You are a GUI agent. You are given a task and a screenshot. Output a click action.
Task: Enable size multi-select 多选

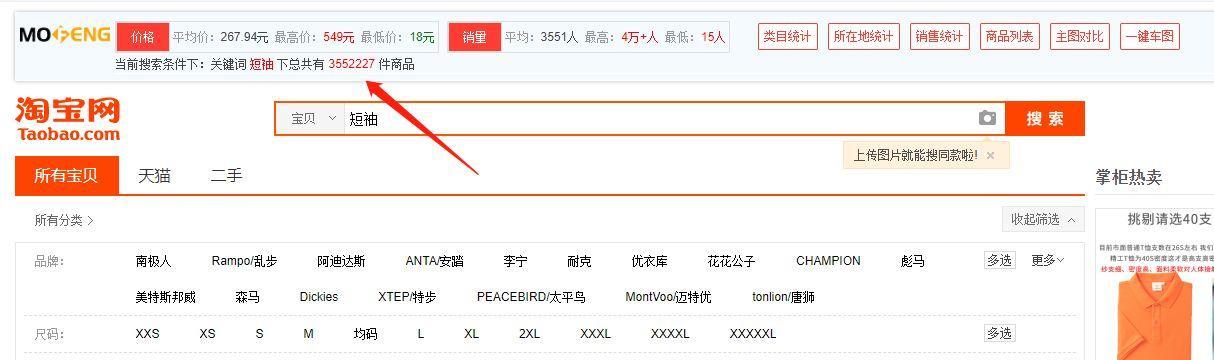pos(999,333)
